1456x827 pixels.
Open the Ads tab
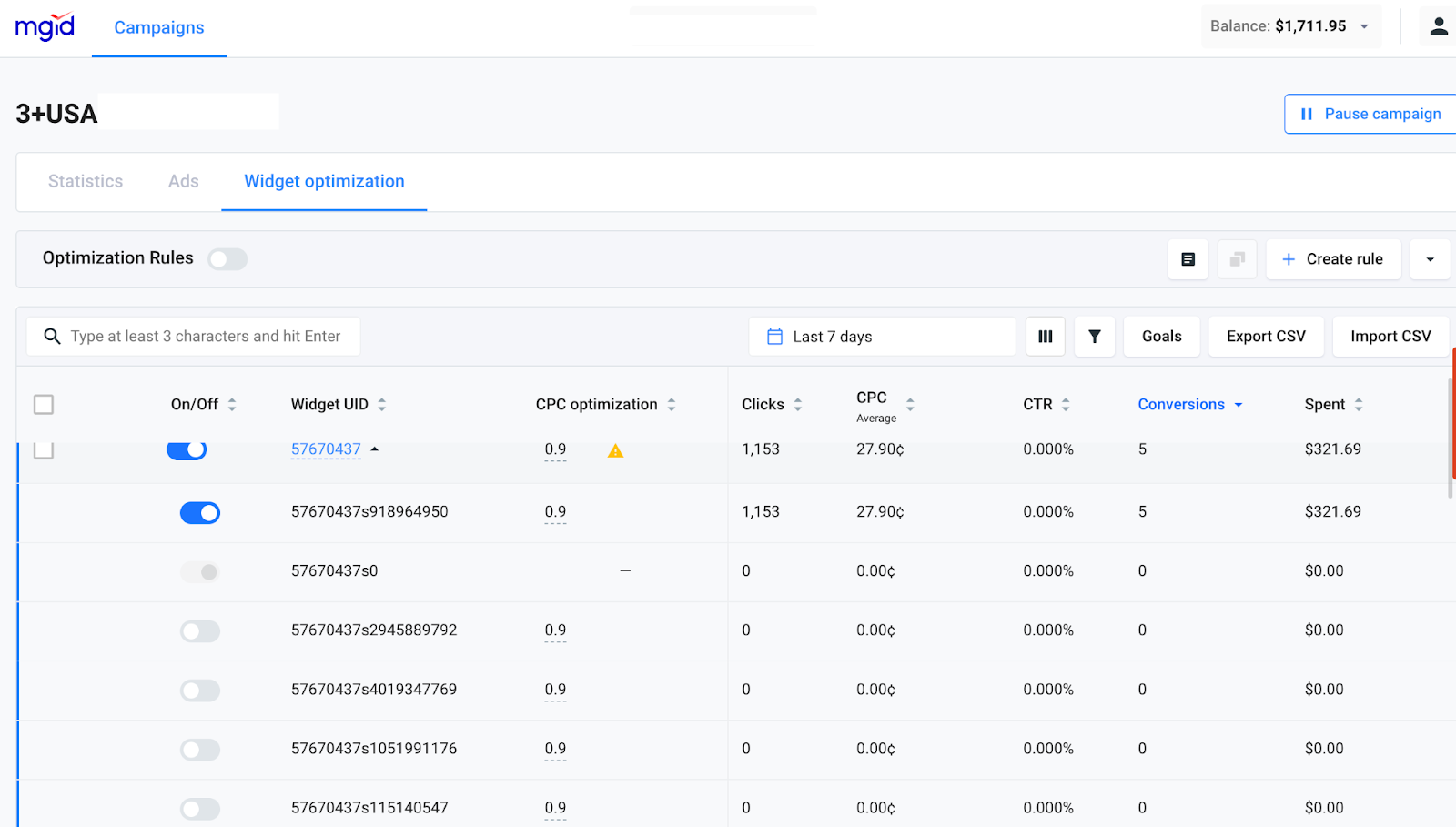point(182,181)
